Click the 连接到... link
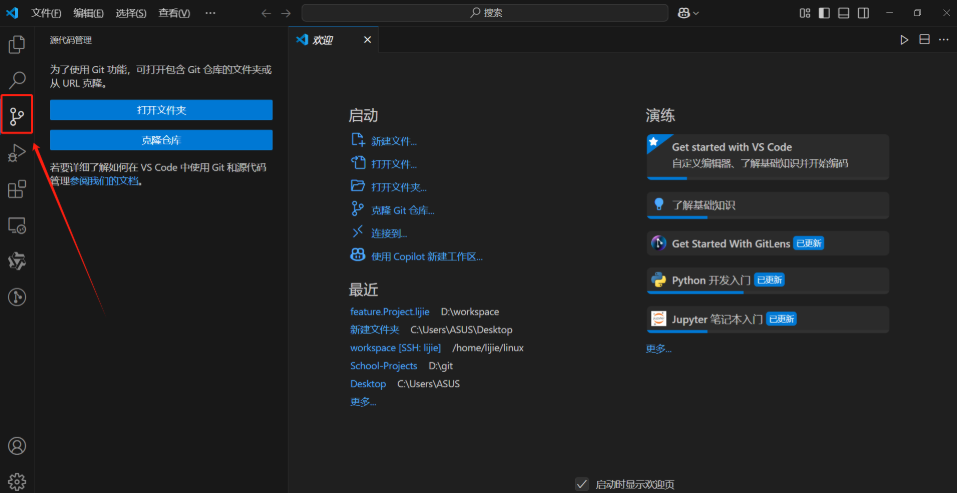Image resolution: width=957 pixels, height=493 pixels. click(x=389, y=234)
